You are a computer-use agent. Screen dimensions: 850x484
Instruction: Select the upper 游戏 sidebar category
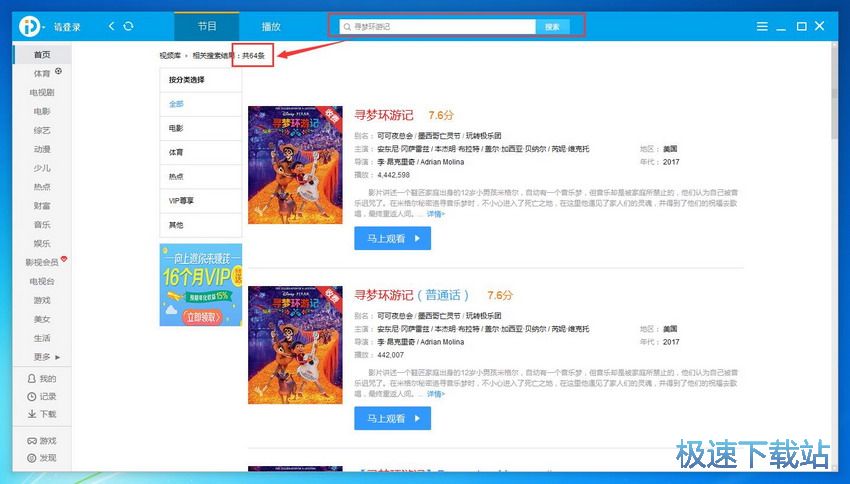(42, 300)
